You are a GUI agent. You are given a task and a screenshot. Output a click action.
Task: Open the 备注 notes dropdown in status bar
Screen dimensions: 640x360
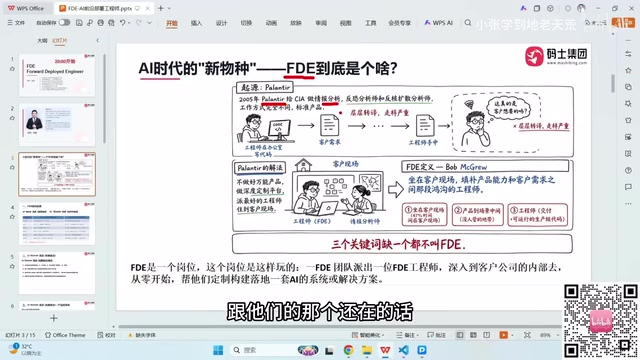coord(407,335)
